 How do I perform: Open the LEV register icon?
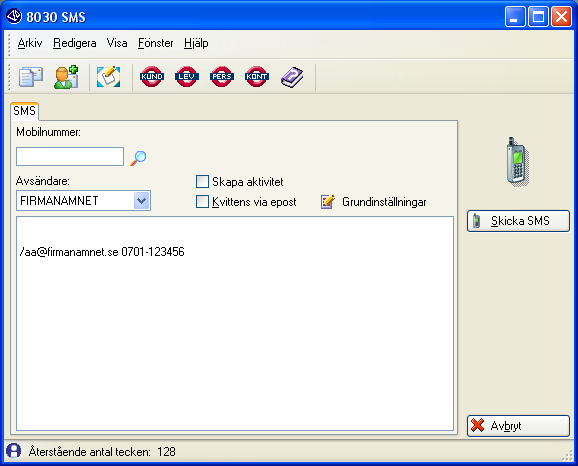coord(187,77)
